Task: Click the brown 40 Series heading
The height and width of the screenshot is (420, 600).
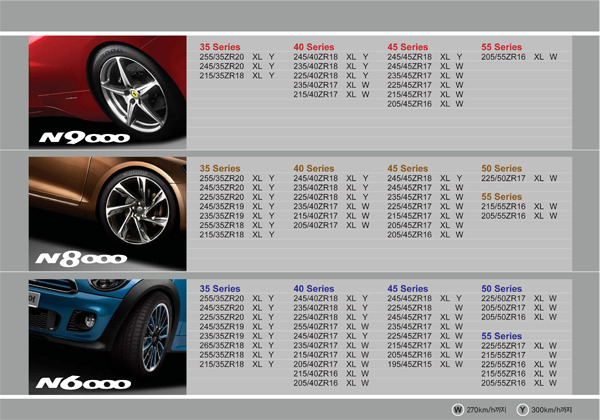Action: 314,168
